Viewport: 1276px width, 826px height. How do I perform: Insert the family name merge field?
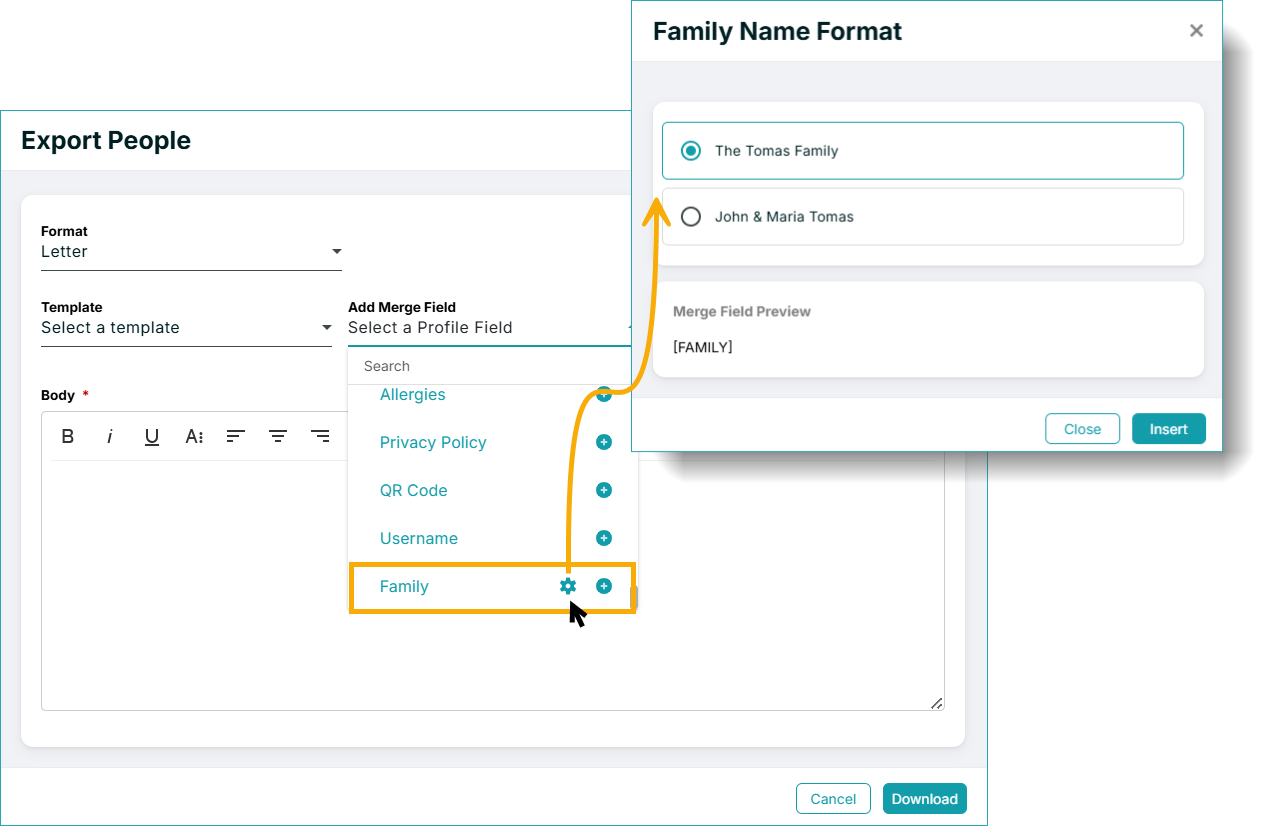[x=1169, y=429]
